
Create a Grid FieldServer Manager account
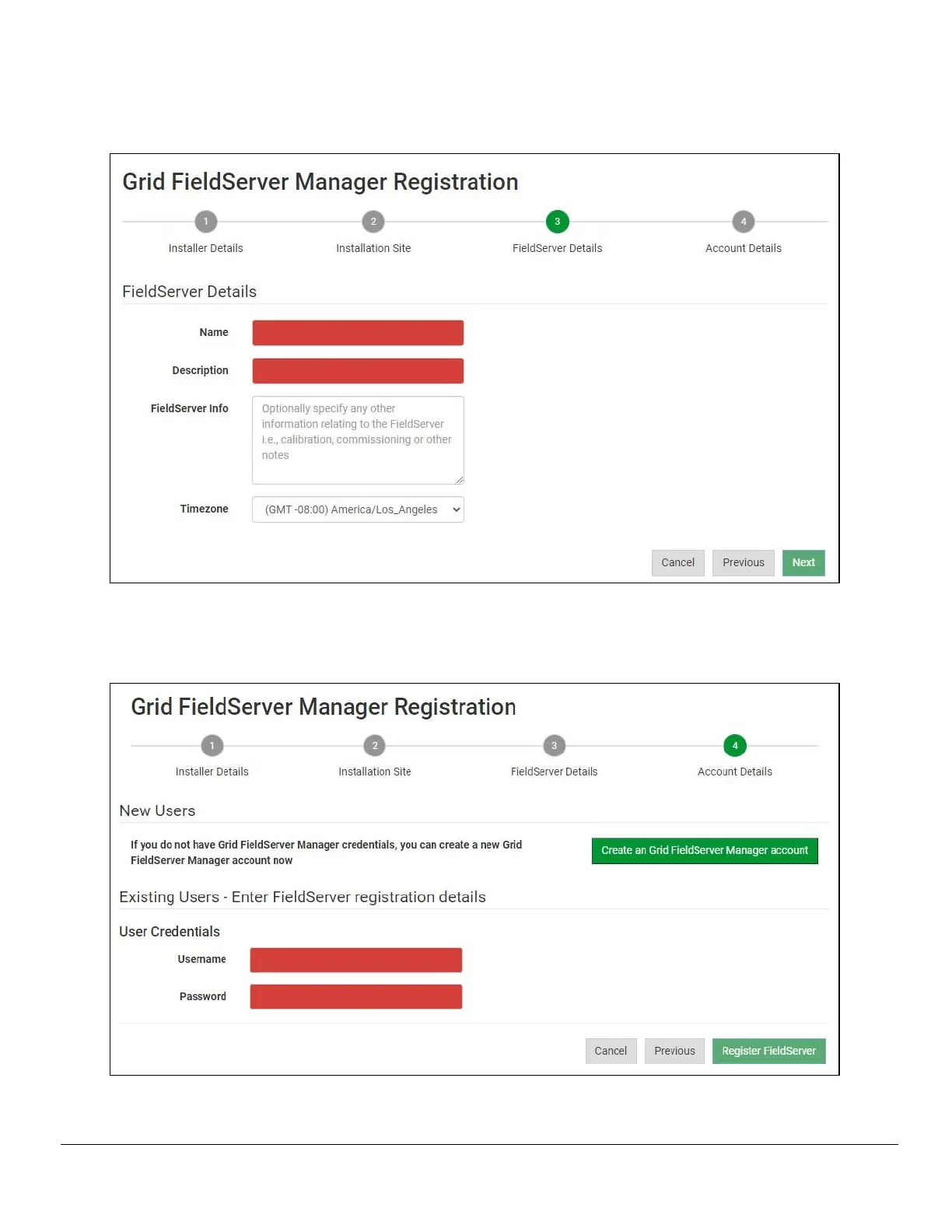[704, 851]
